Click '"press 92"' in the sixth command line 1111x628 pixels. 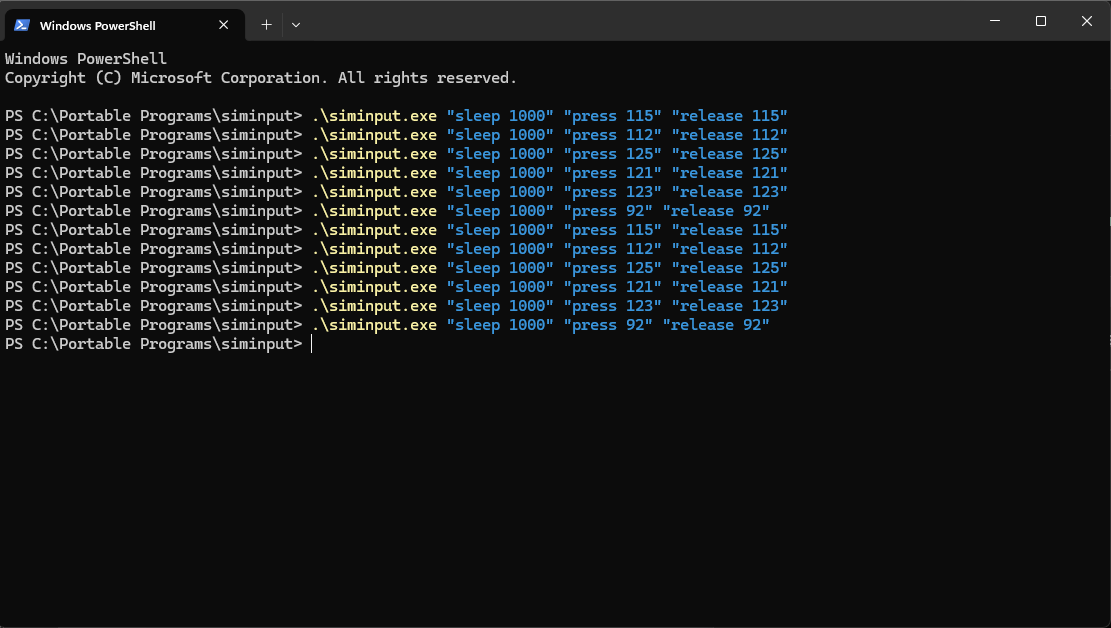[x=608, y=211]
